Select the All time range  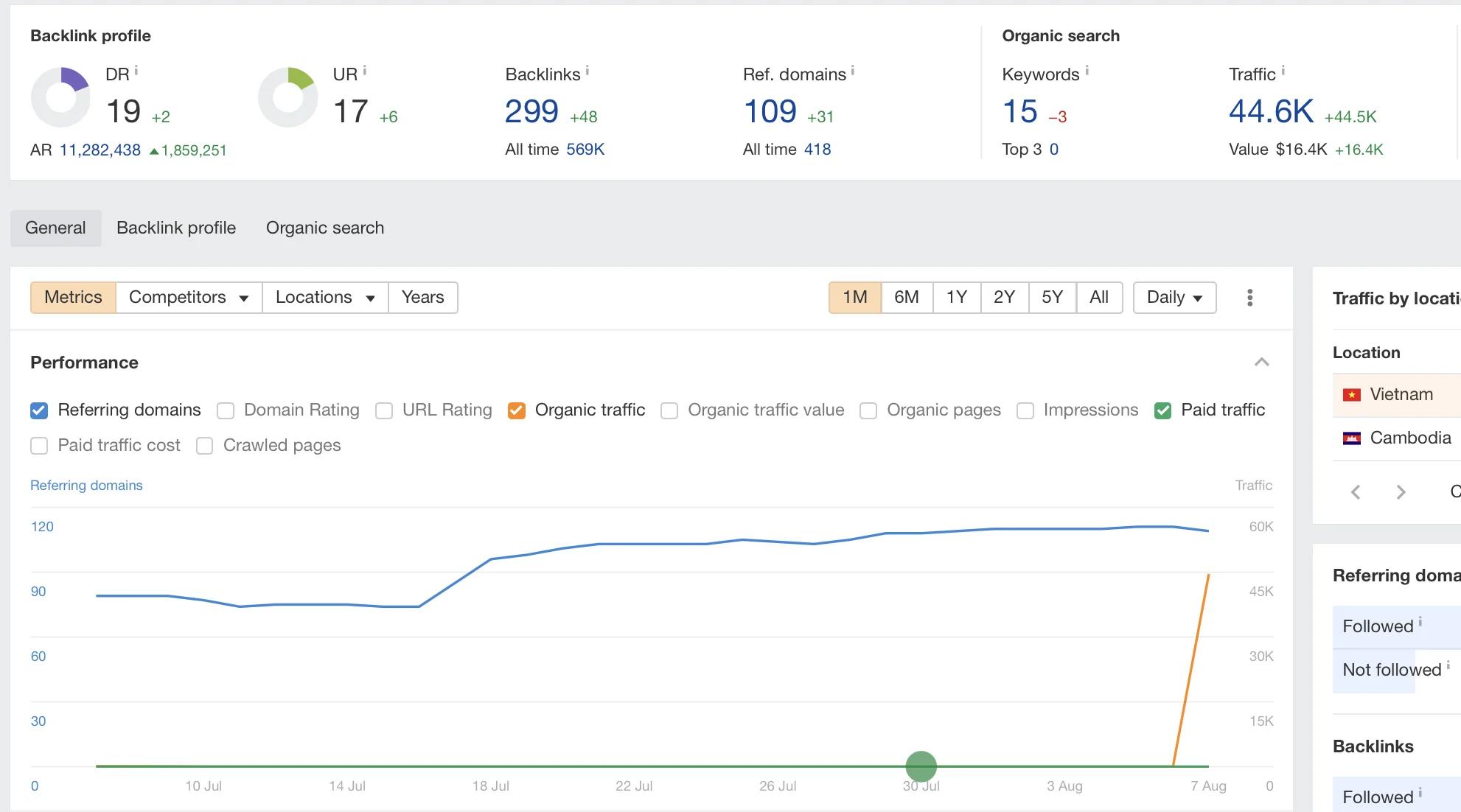click(1099, 298)
